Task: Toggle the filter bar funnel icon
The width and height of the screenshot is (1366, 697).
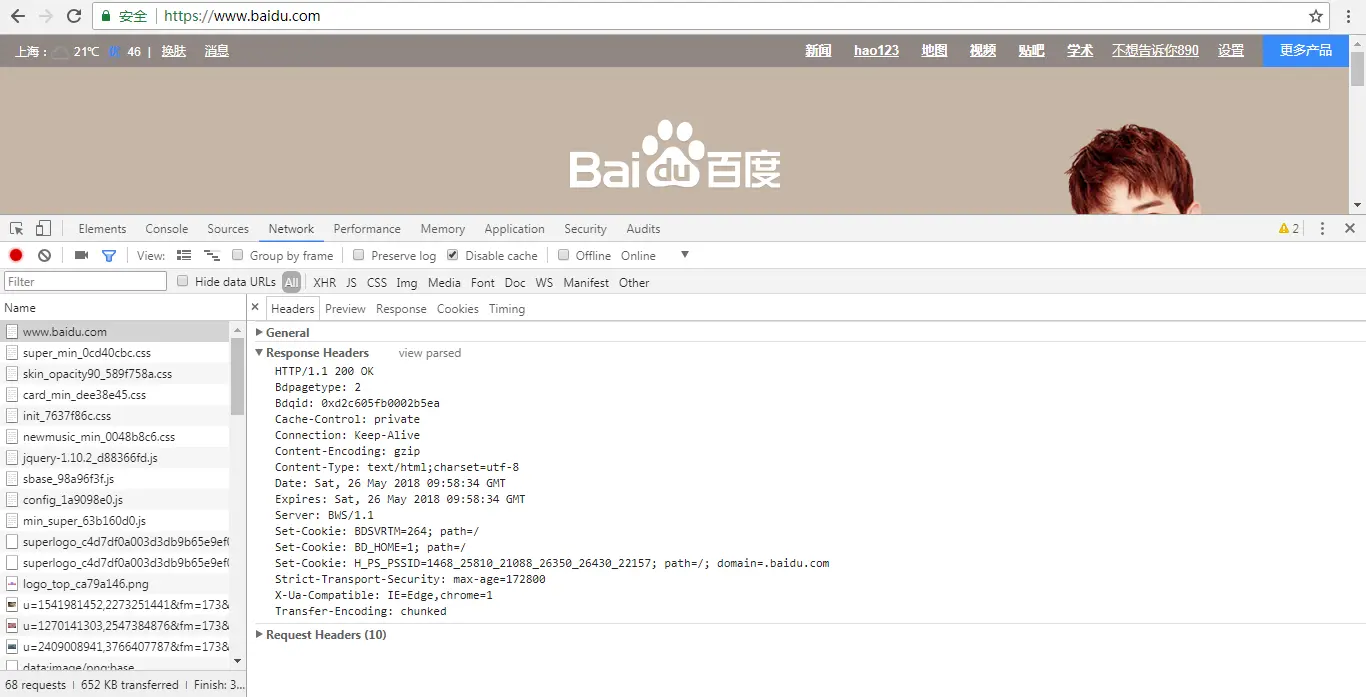Action: 109,256
